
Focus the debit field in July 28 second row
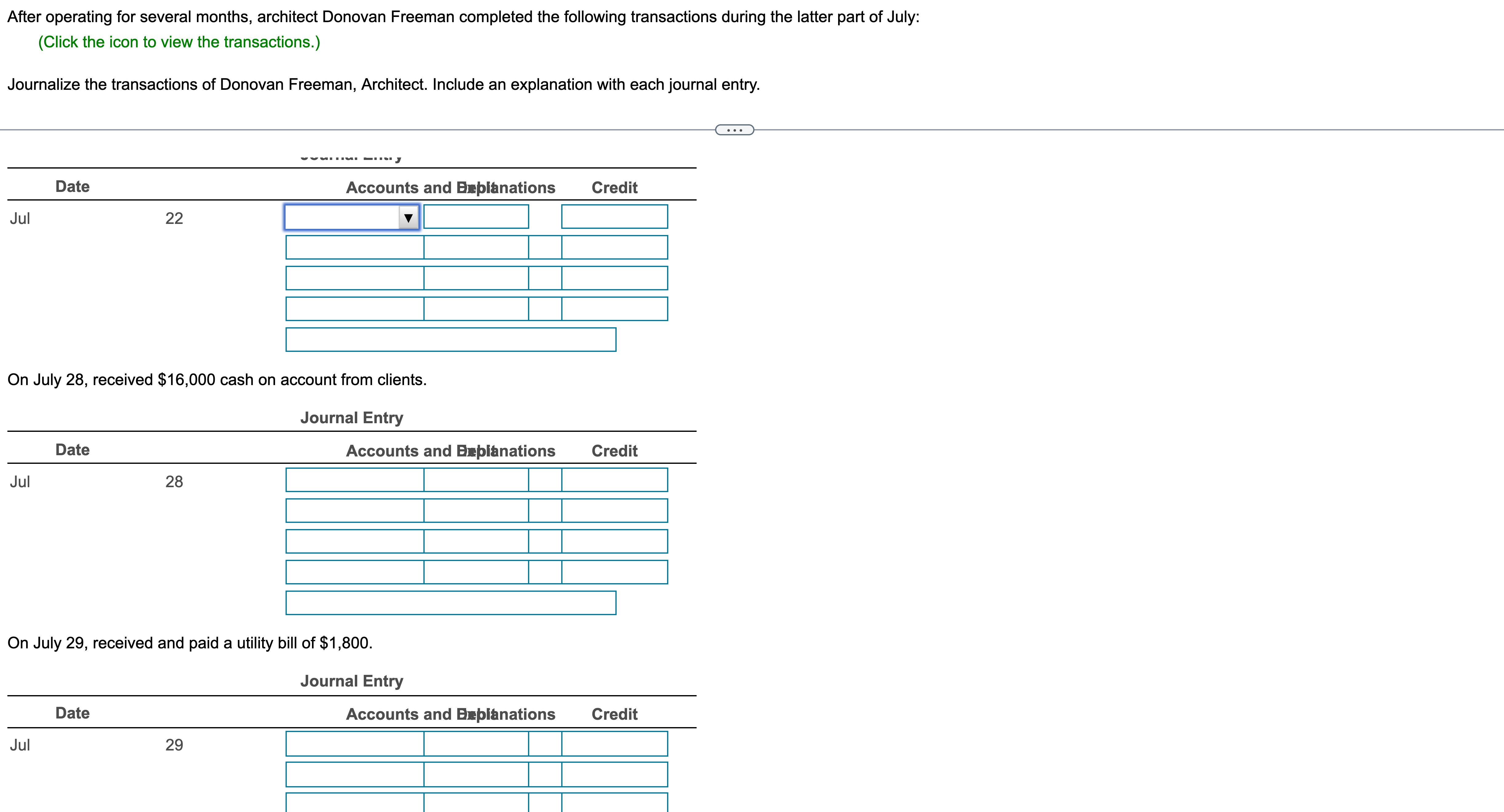coord(476,511)
